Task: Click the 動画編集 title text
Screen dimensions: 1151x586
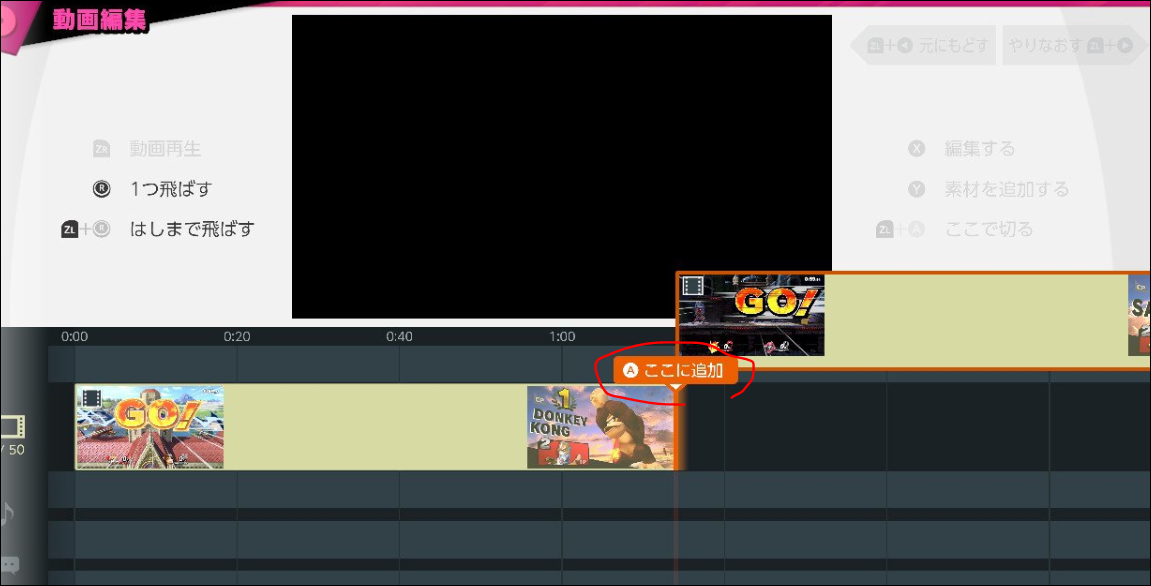Action: click(x=99, y=20)
